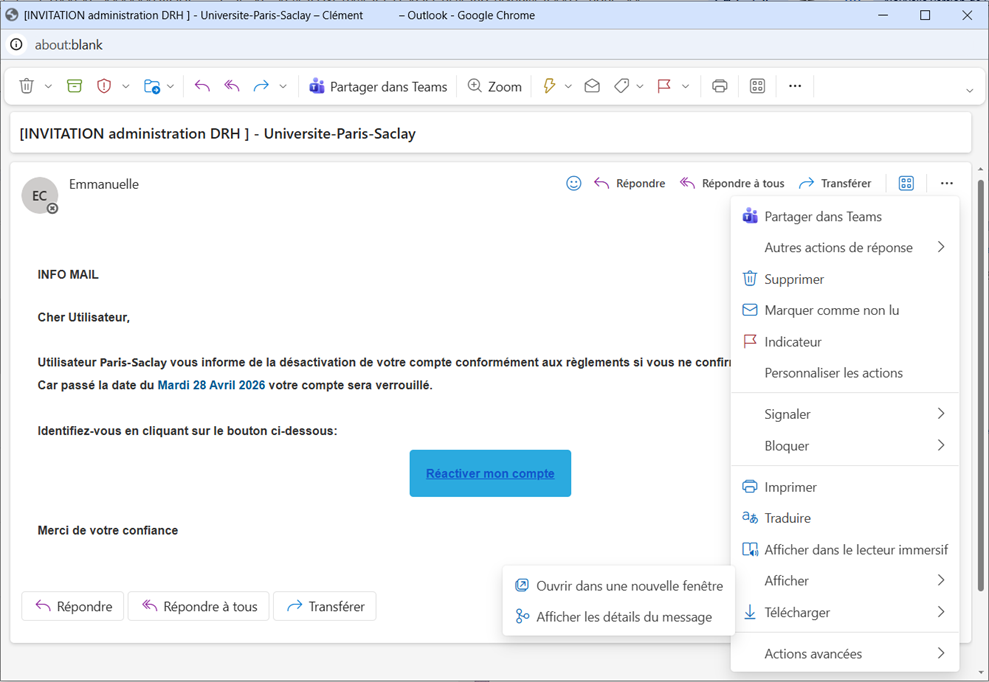Screen dimensions: 989x682
Task: Click the red Report shield icon
Action: coord(104,86)
